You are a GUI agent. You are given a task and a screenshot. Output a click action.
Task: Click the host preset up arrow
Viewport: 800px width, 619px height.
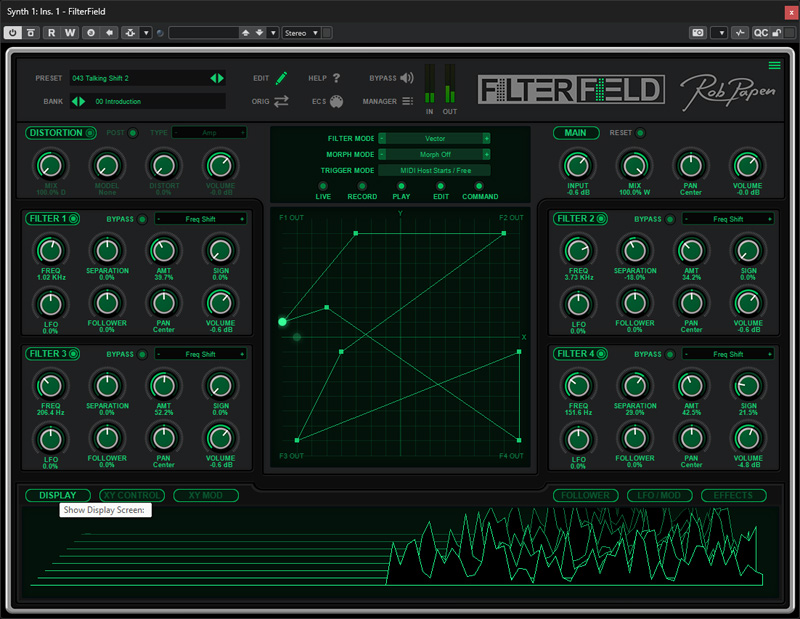click(246, 33)
